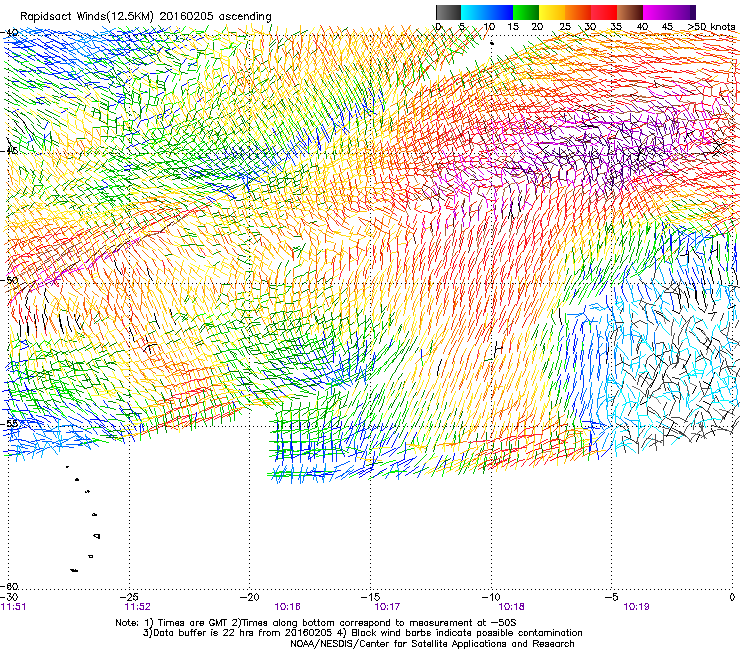Click the purple '10:17' time label
The image size is (740, 650).
click(387, 607)
